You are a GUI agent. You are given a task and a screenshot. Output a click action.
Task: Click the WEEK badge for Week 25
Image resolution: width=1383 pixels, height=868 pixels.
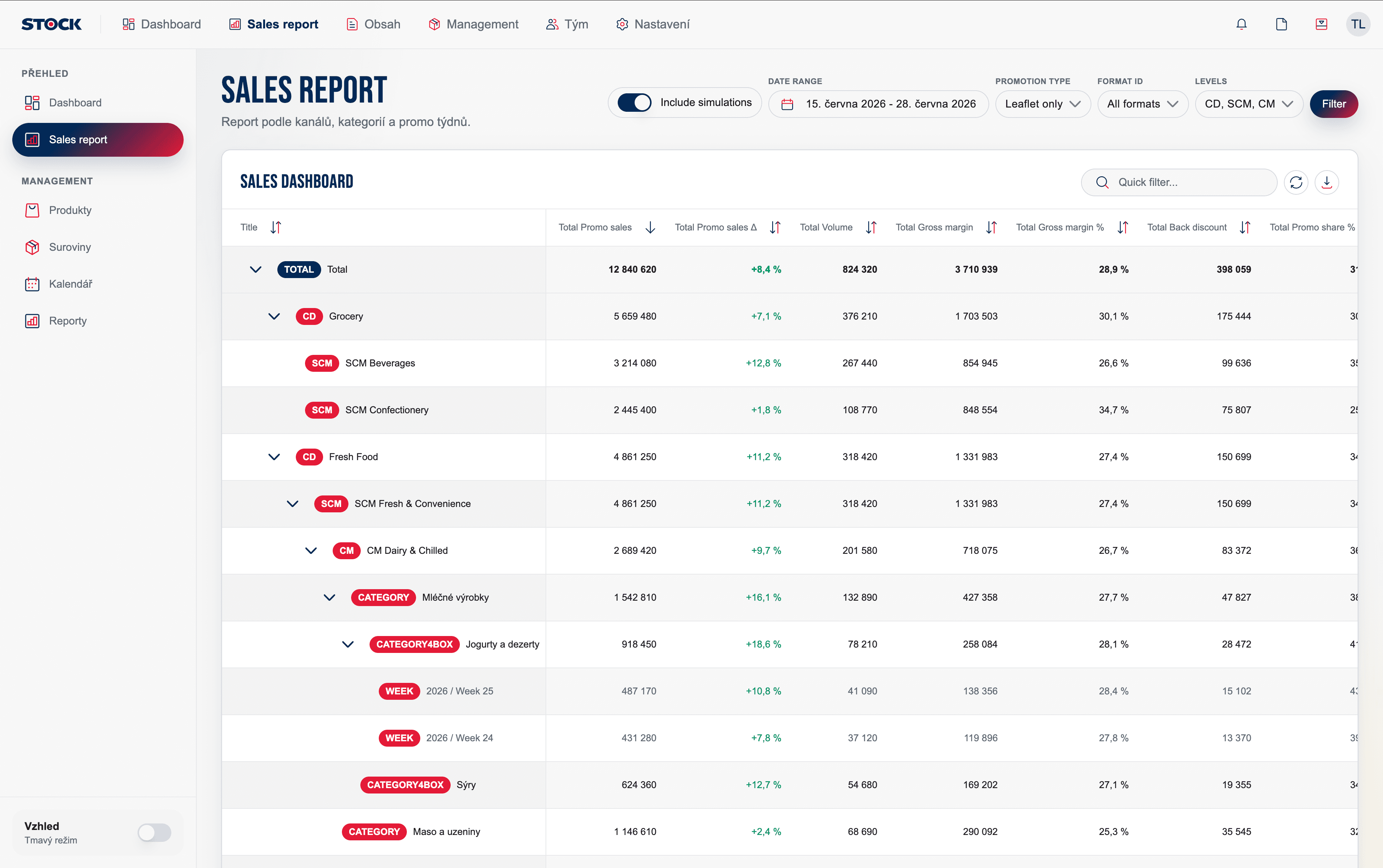tap(399, 691)
